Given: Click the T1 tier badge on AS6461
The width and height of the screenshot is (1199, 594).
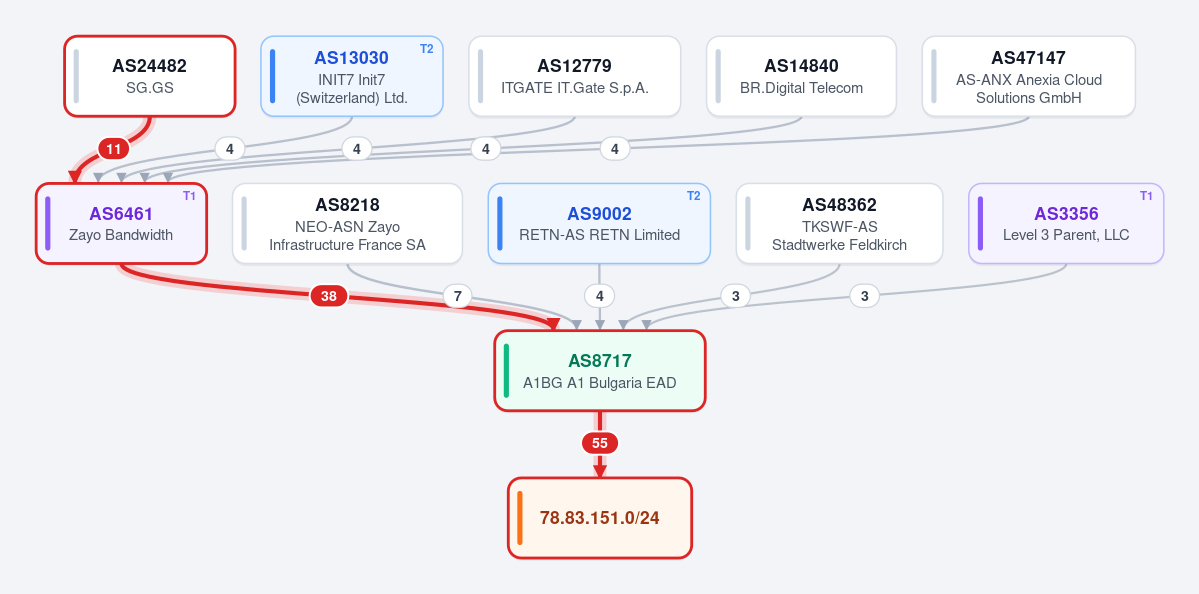Looking at the screenshot, I should [x=189, y=196].
